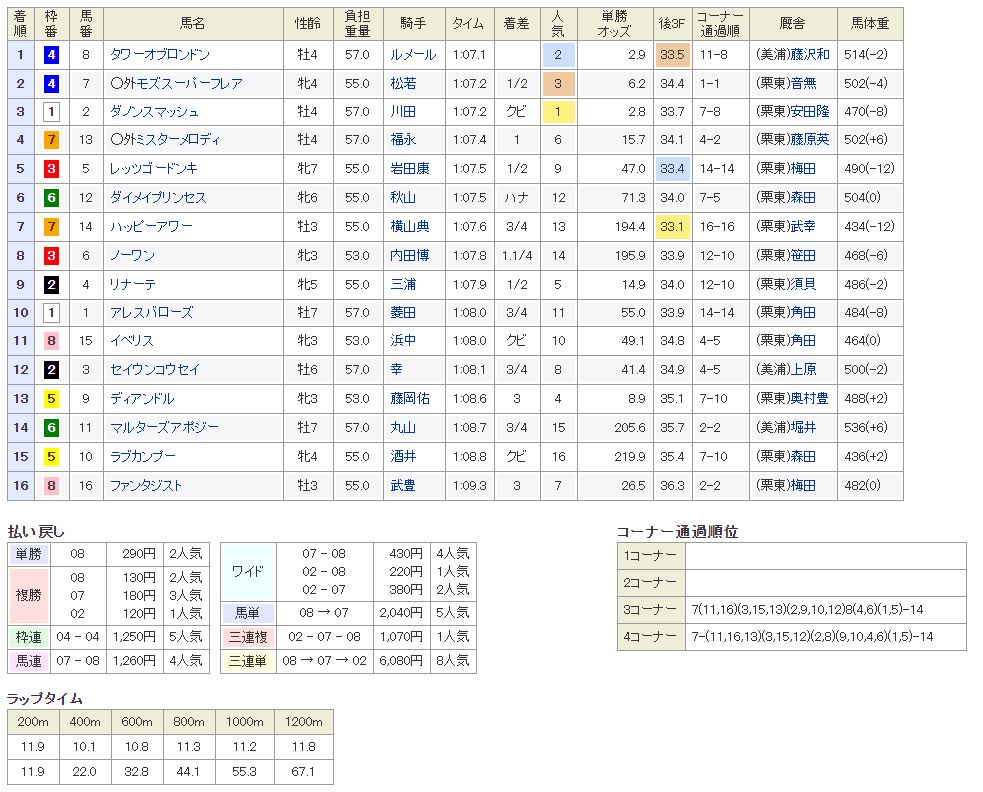Viewport: 983px width, 792px height.
Task: Open jockey link 幸
Action: (x=397, y=369)
